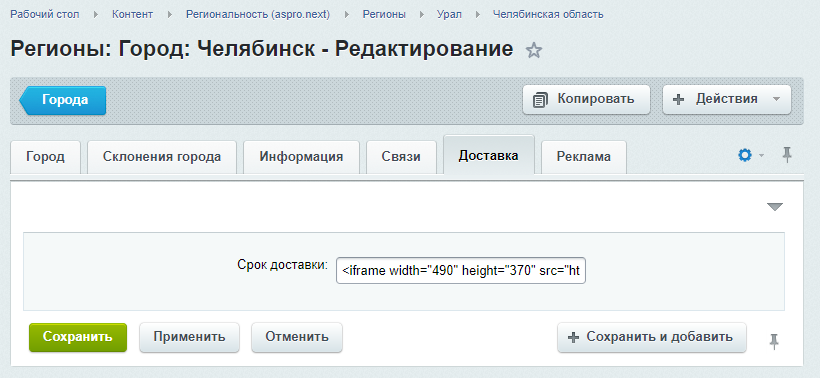The width and height of the screenshot is (820, 378).
Task: Open Рабочий стол breadcrumb link
Action: pos(45,15)
